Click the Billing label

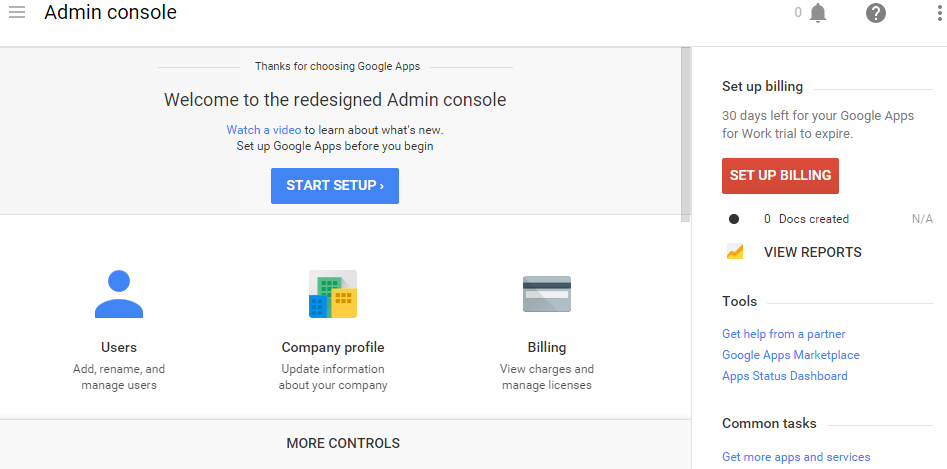547,348
